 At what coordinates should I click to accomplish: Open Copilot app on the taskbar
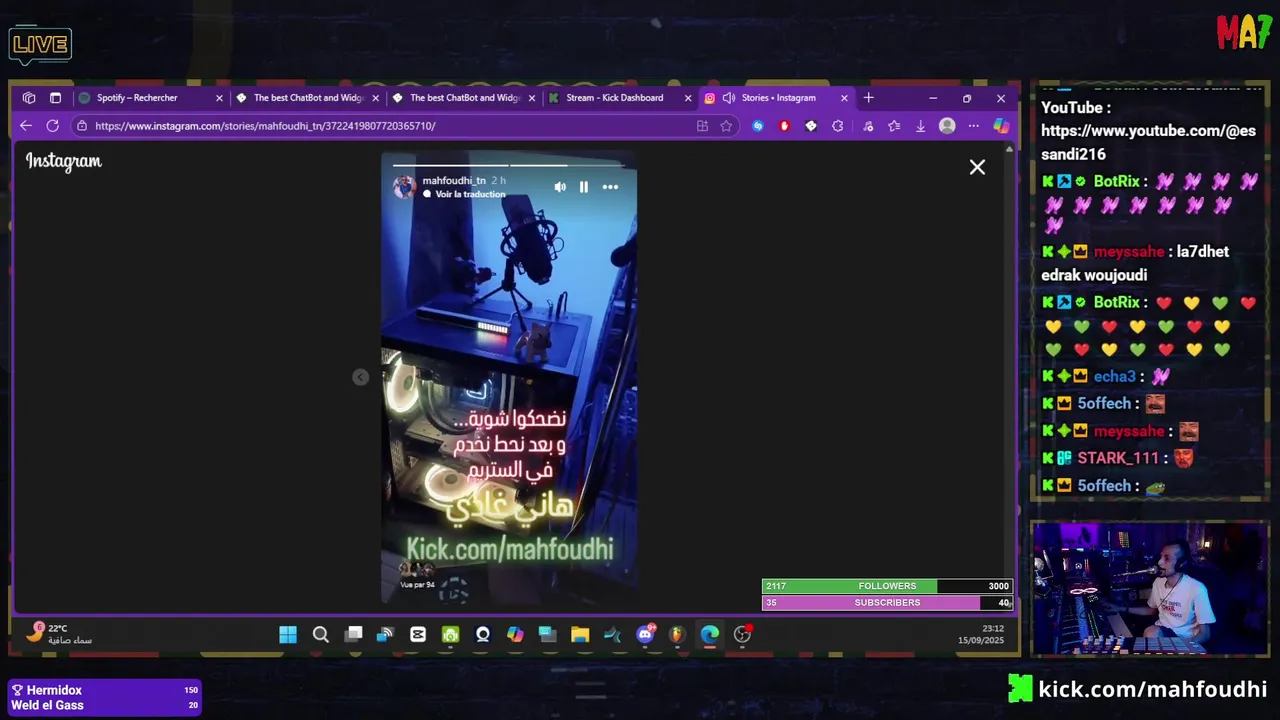click(515, 634)
